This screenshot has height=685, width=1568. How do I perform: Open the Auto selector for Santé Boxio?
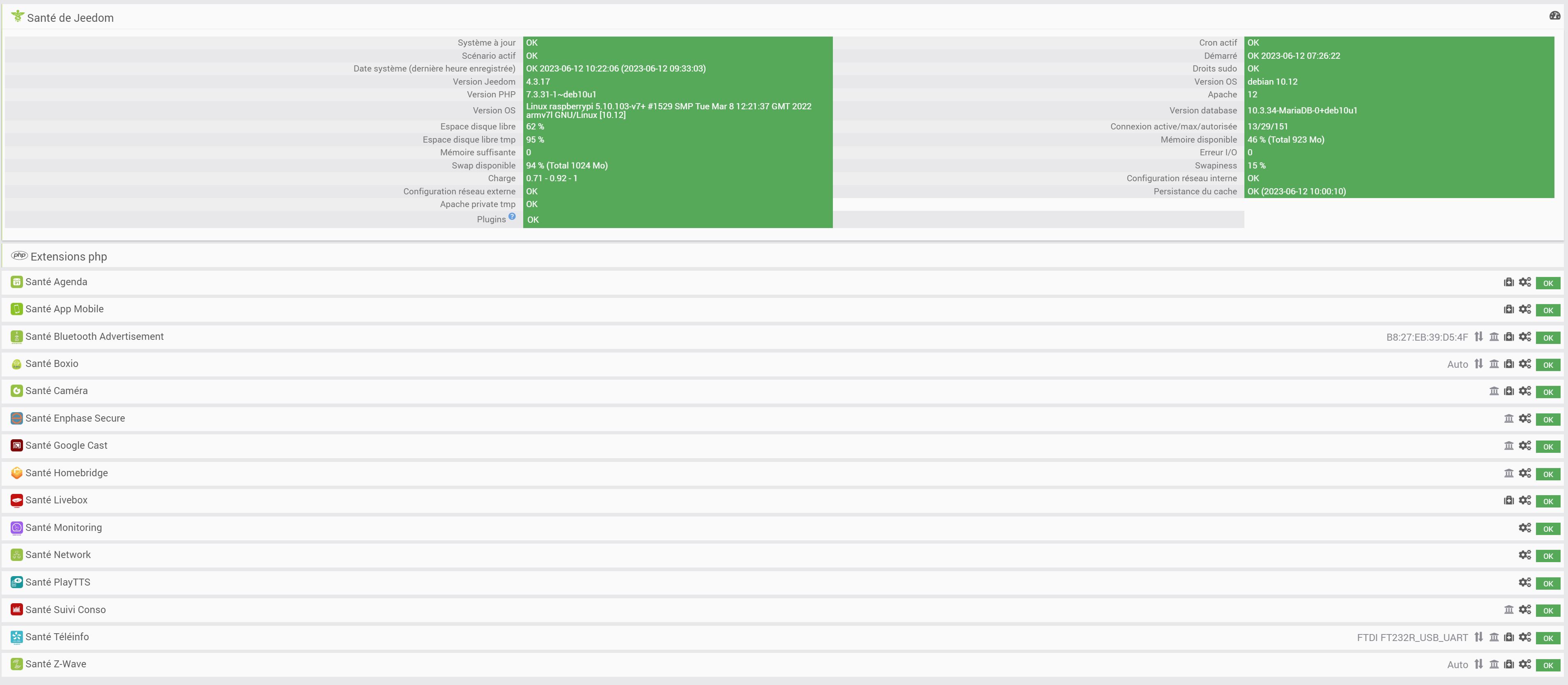tap(1458, 364)
